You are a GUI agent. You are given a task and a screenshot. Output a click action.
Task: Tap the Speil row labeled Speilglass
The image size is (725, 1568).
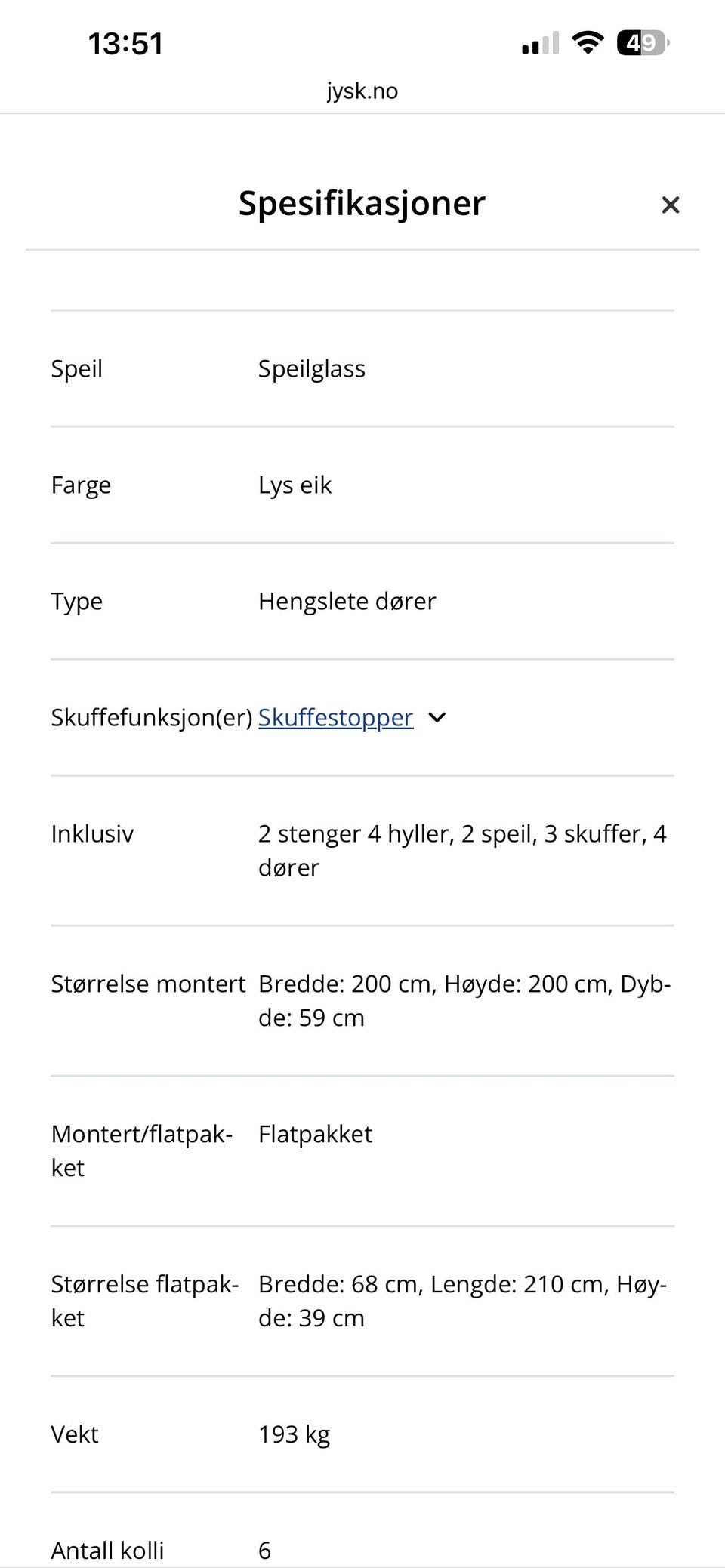point(311,368)
